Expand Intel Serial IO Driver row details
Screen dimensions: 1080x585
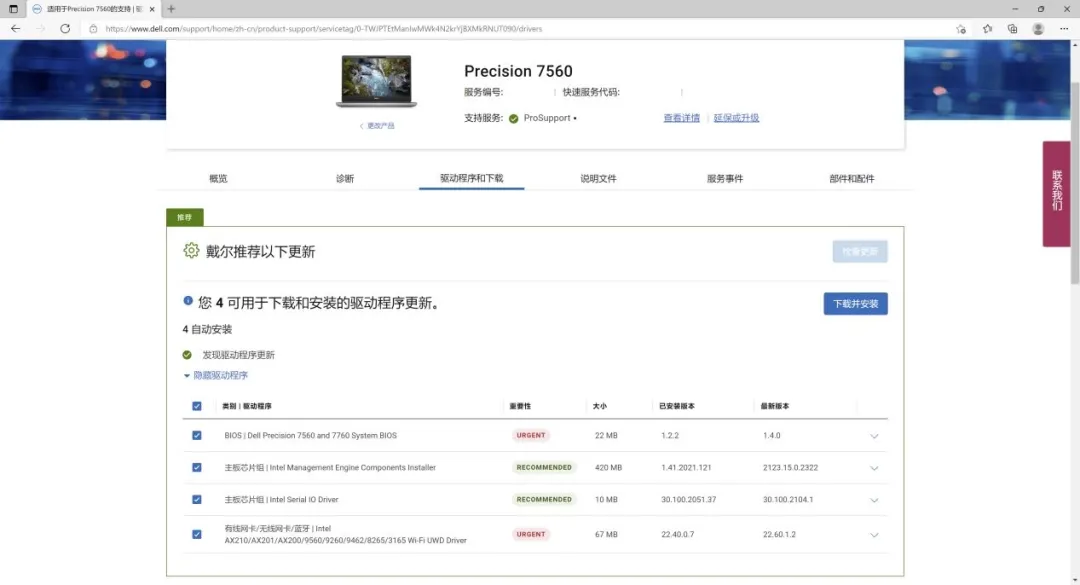tap(874, 500)
